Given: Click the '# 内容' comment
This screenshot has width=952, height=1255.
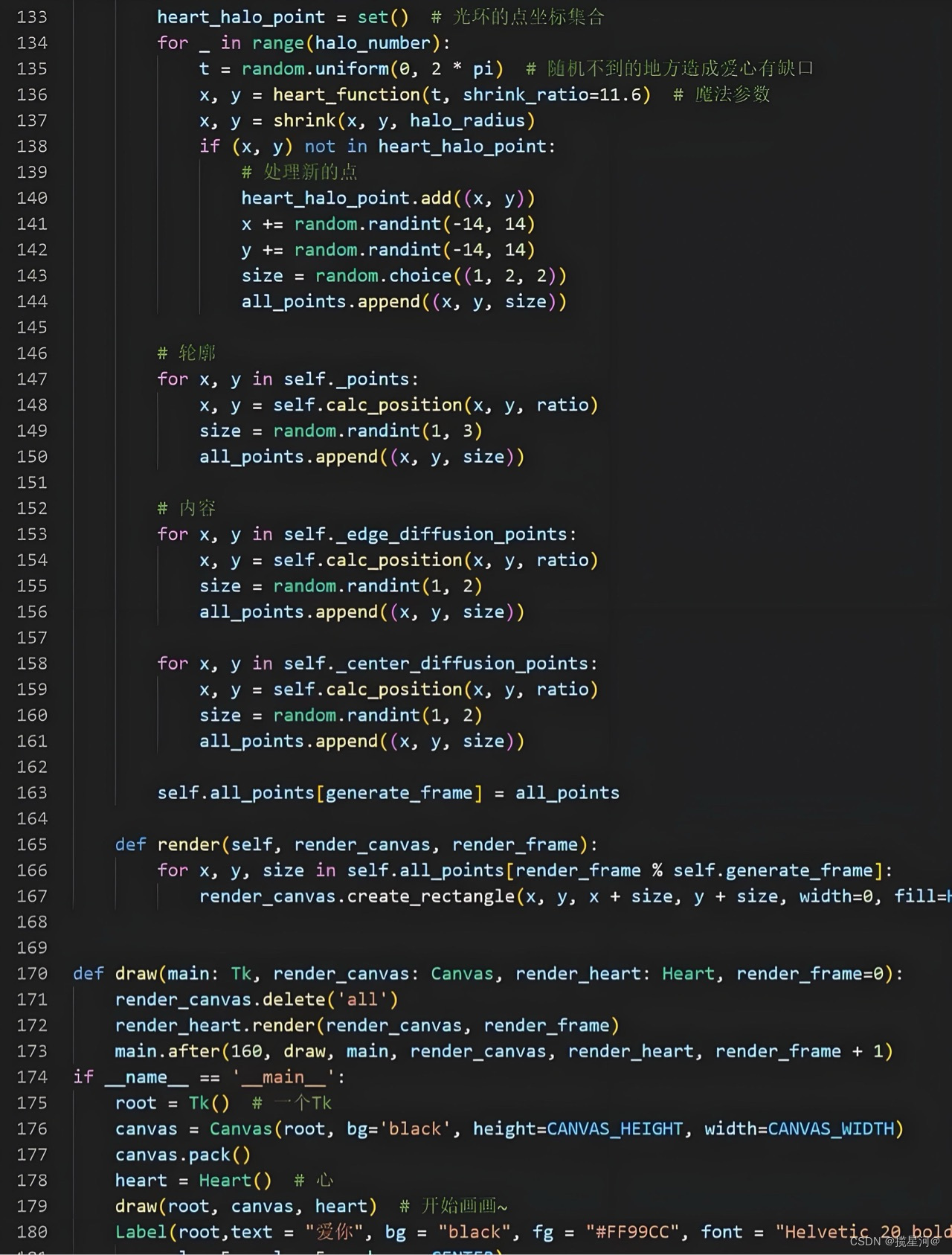Looking at the screenshot, I should click(186, 508).
